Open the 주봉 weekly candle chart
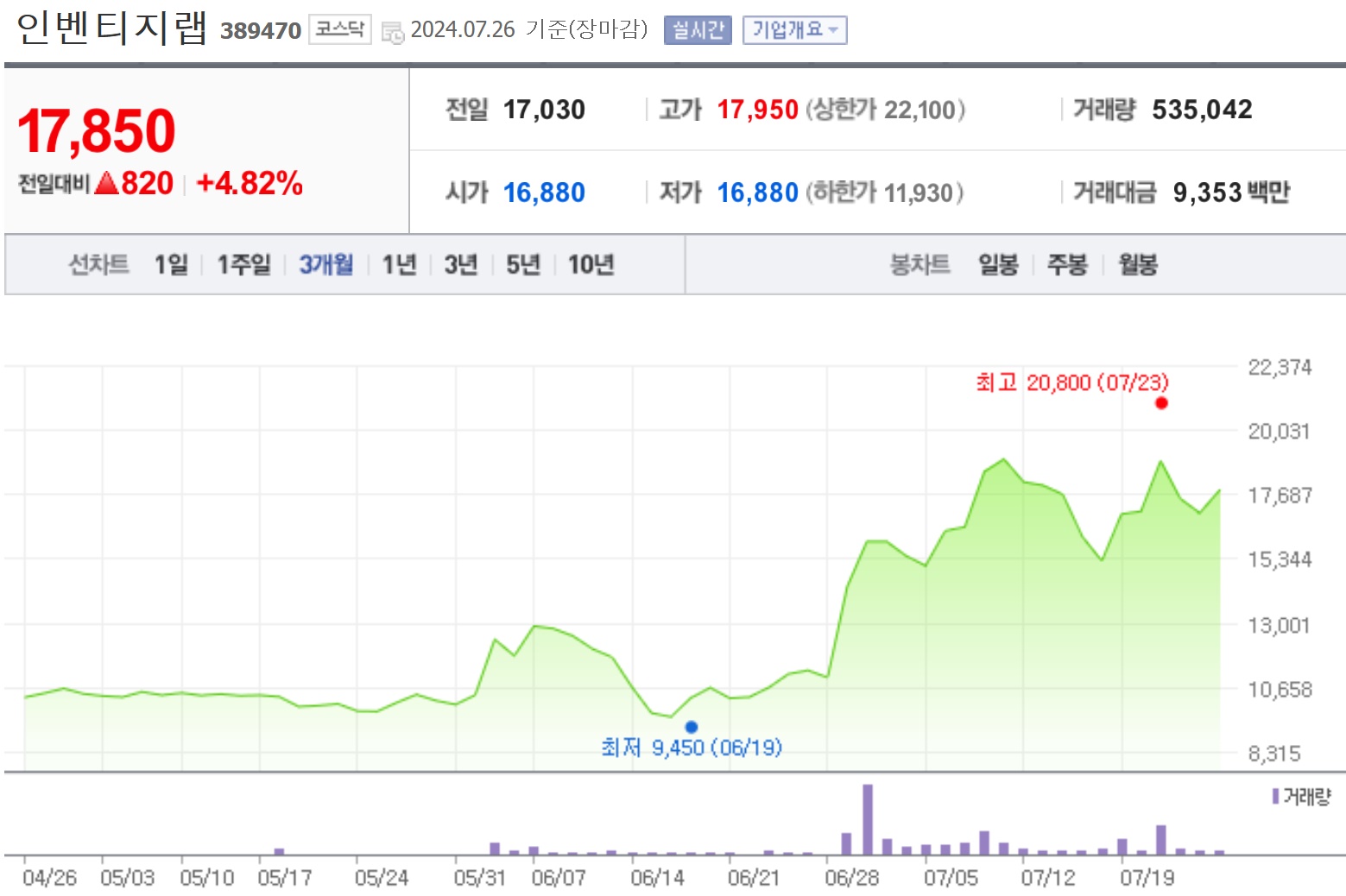The width and height of the screenshot is (1346, 896). click(1067, 264)
